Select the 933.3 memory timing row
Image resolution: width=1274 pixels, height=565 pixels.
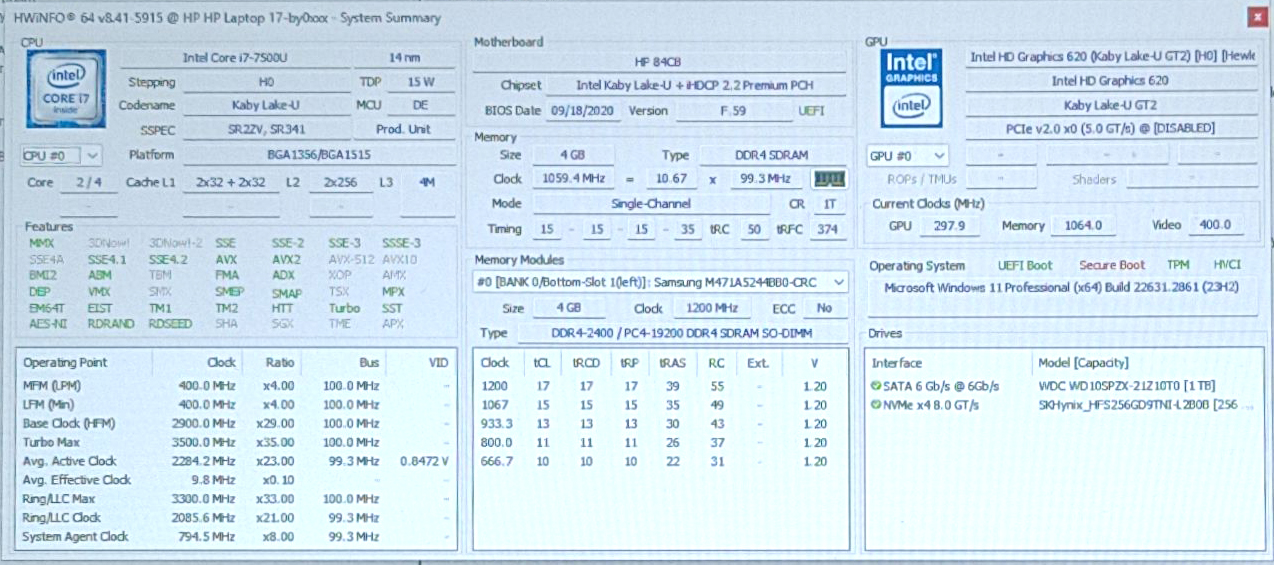pos(660,424)
